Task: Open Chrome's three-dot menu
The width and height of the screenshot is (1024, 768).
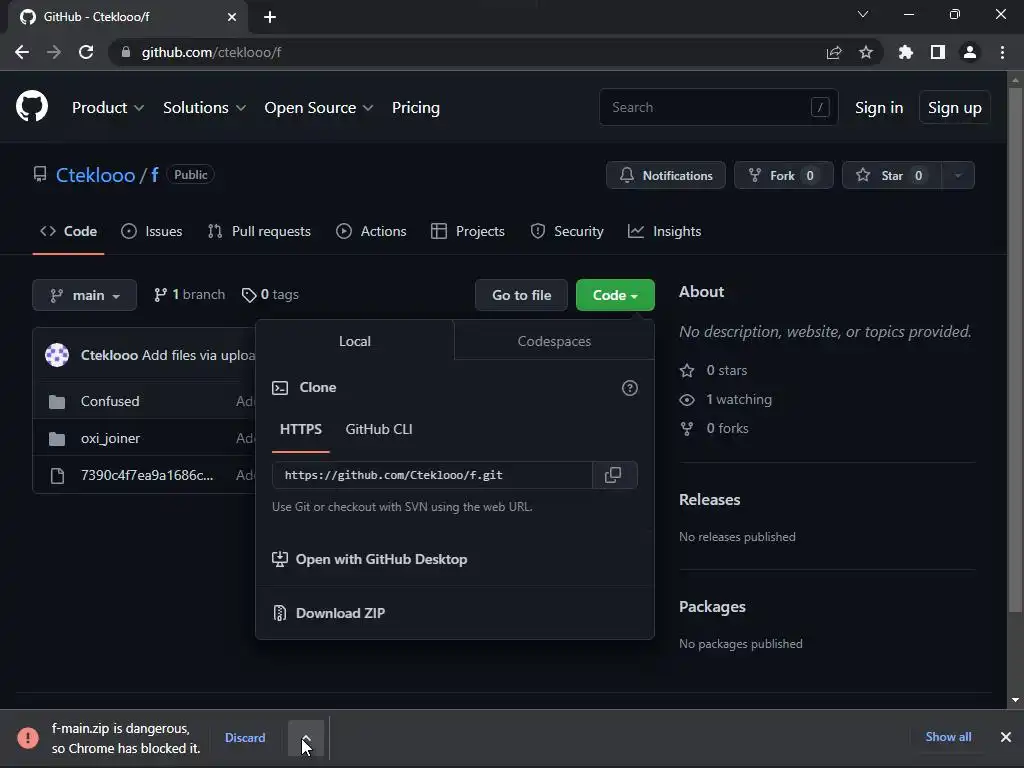Action: tap(1002, 52)
